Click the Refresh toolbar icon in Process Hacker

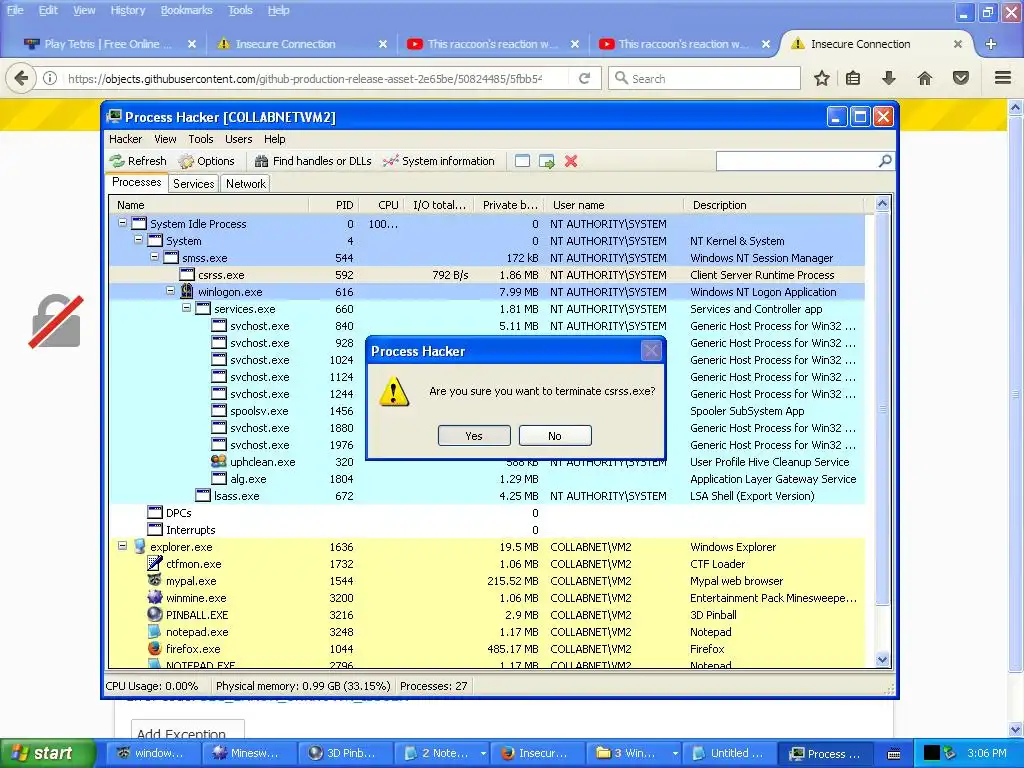tap(138, 161)
